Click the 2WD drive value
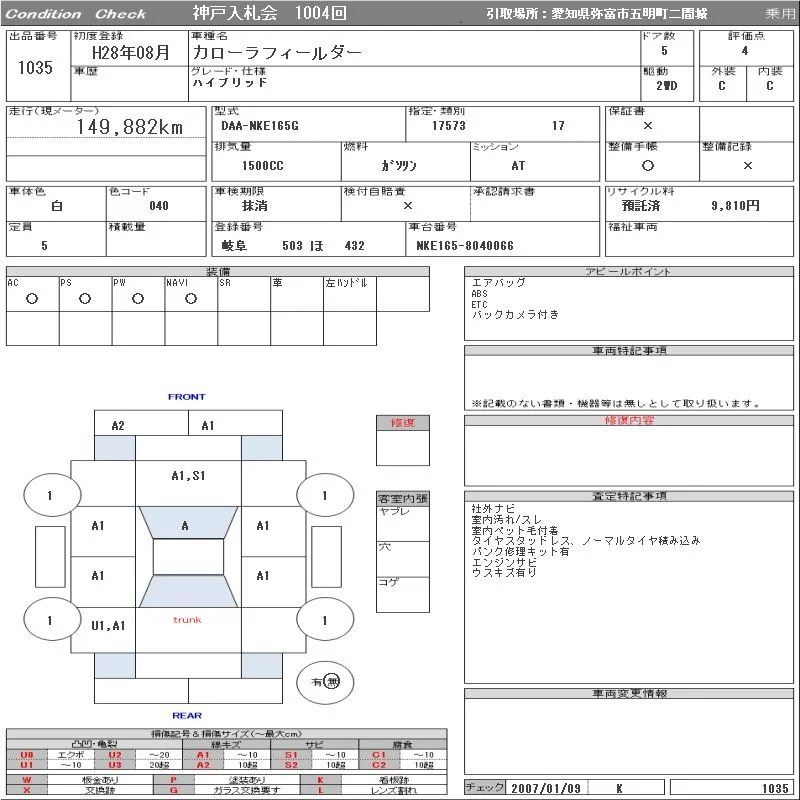 (x=667, y=86)
